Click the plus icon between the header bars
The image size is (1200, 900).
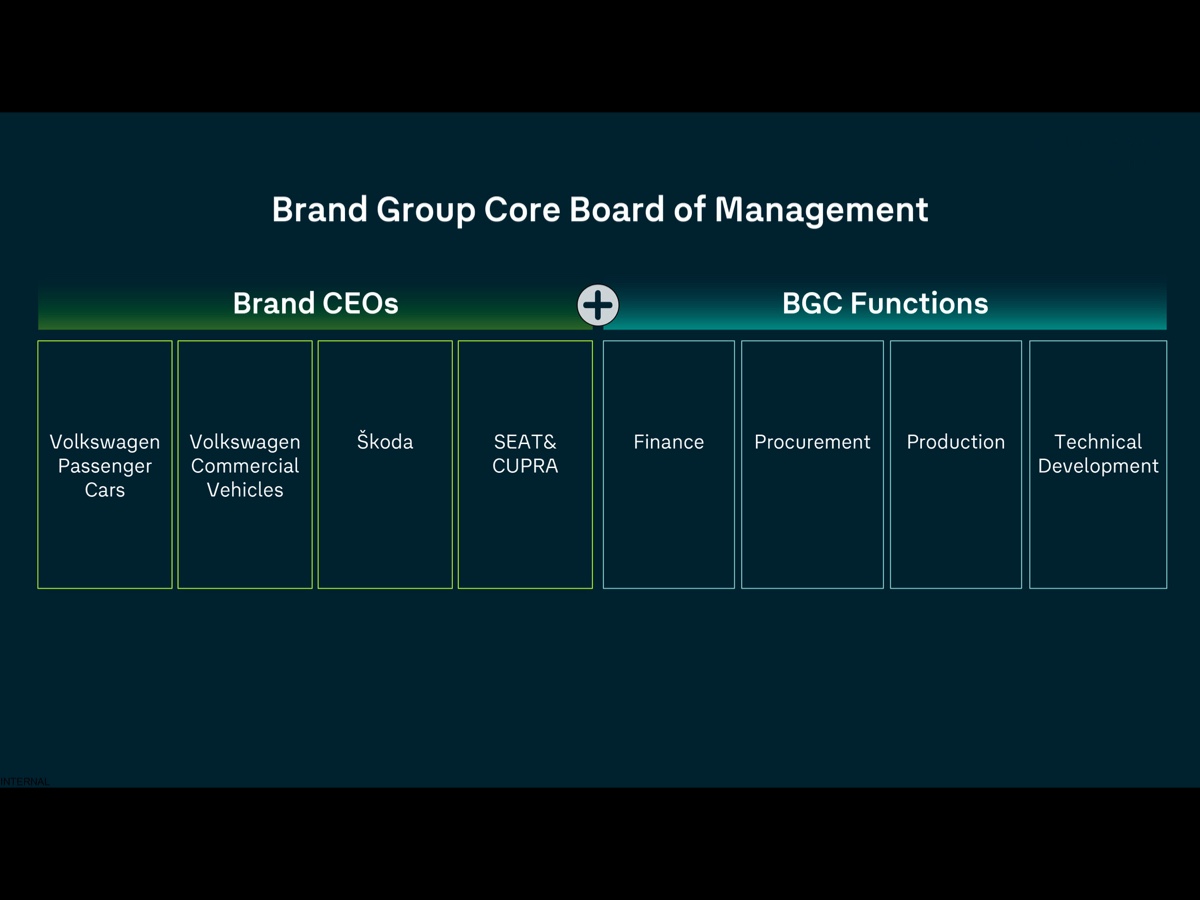coord(597,305)
